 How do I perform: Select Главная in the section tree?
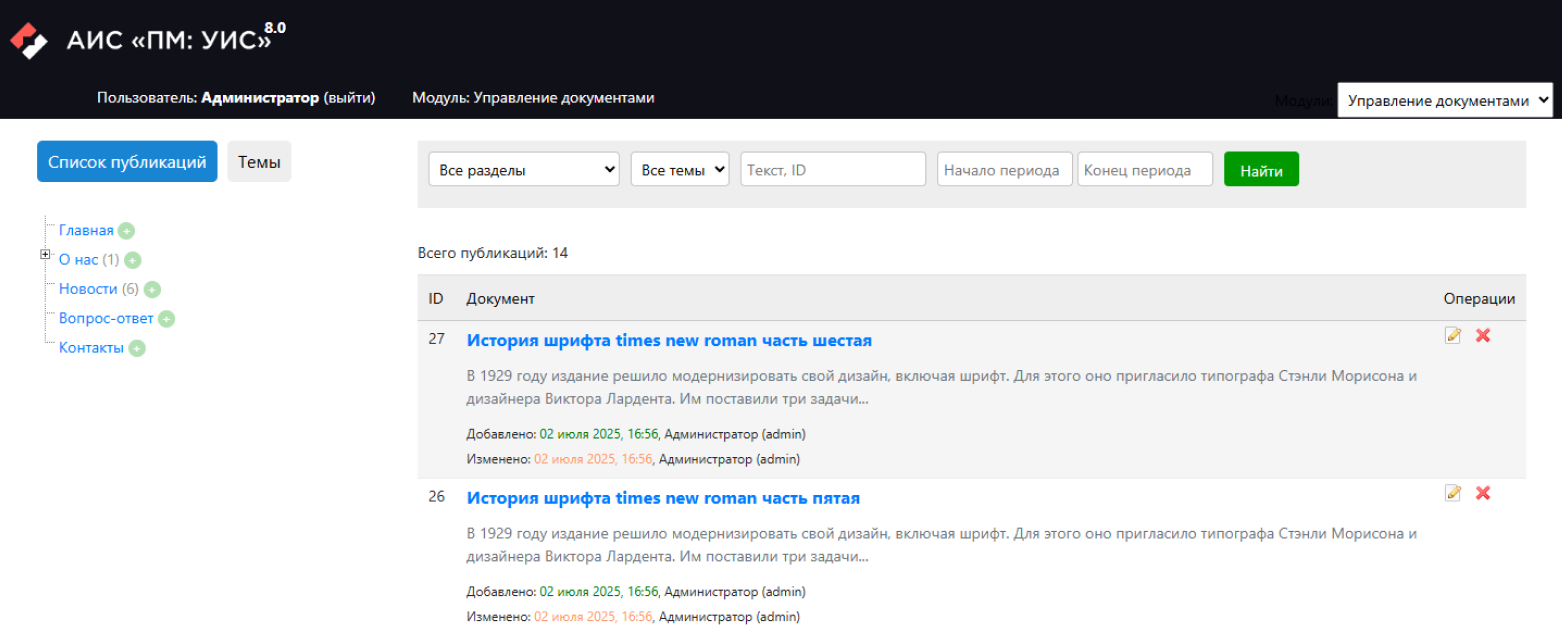(x=86, y=230)
